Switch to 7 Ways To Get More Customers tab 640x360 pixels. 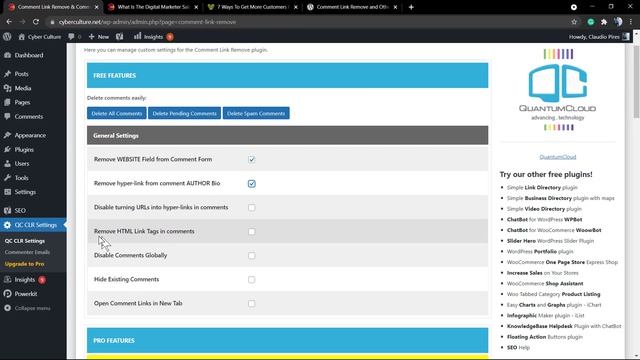pos(252,7)
